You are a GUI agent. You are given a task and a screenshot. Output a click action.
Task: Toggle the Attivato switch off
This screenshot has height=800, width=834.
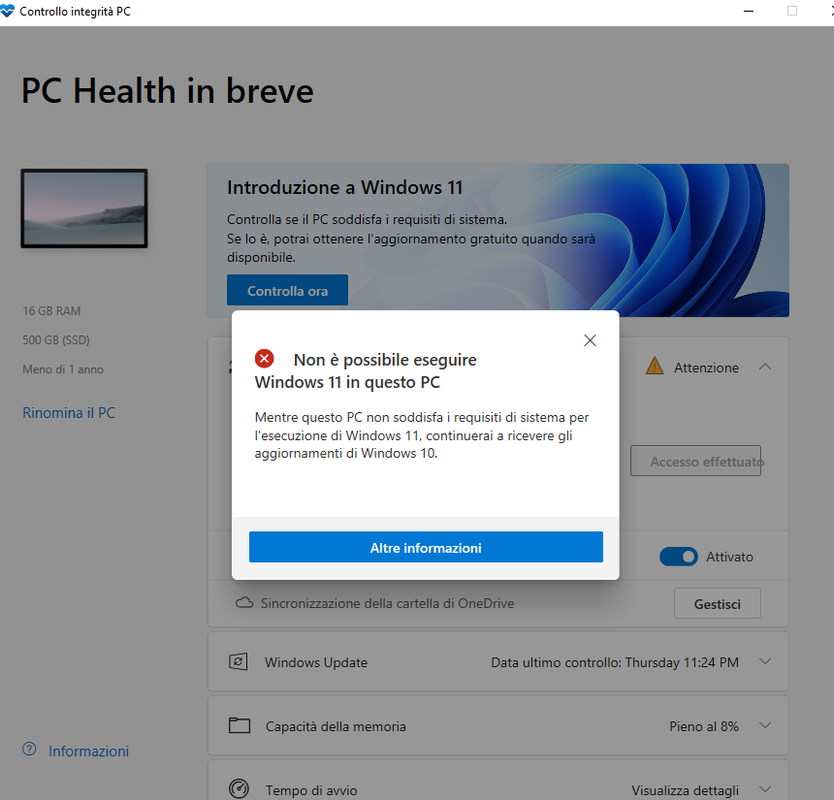coord(678,557)
